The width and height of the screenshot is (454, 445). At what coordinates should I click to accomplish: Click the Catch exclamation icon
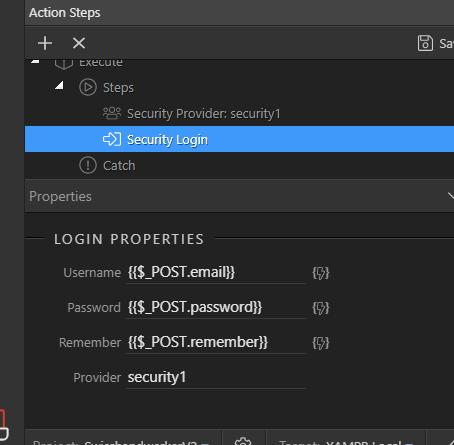88,165
